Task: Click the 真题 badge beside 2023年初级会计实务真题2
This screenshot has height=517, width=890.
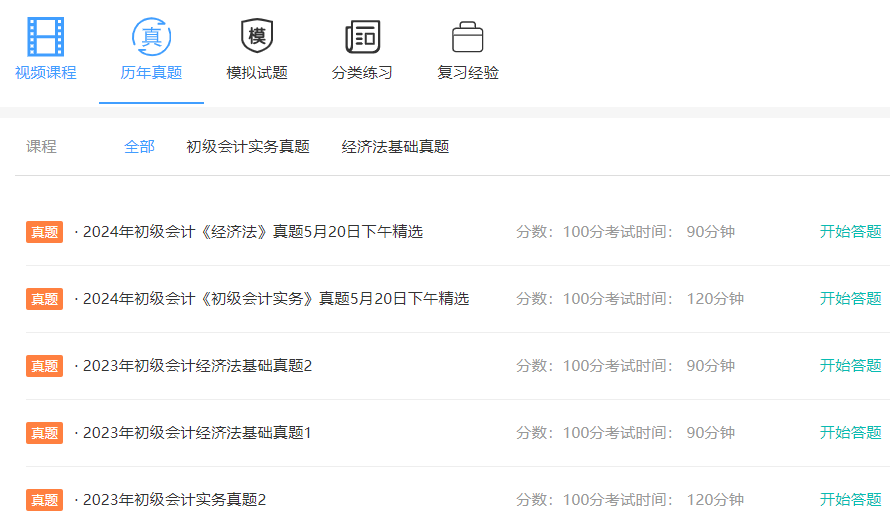Action: (x=44, y=500)
